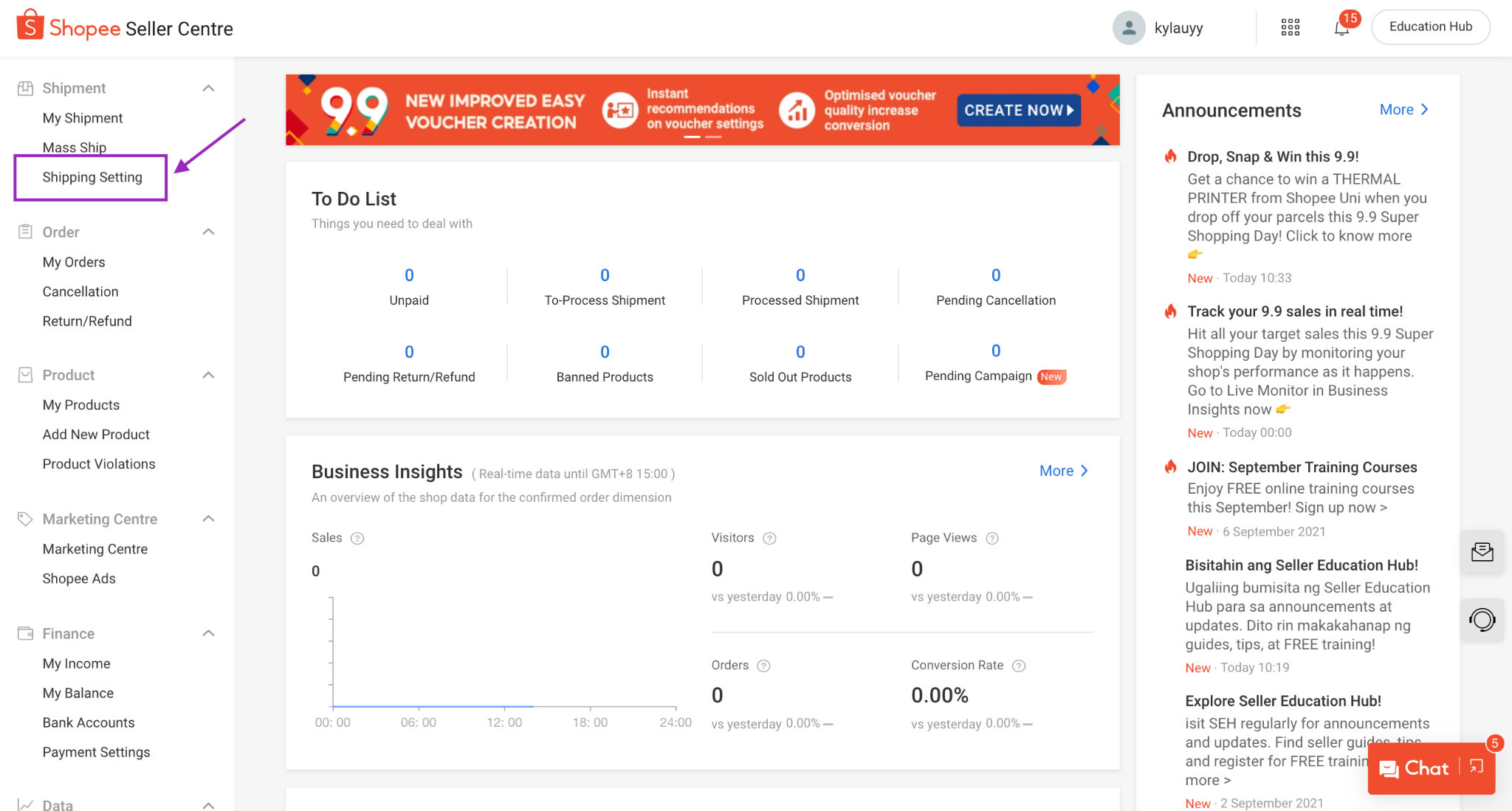The height and width of the screenshot is (811, 1512).
Task: Open the Marketing Centre sub-item in sidebar
Action: (x=95, y=549)
